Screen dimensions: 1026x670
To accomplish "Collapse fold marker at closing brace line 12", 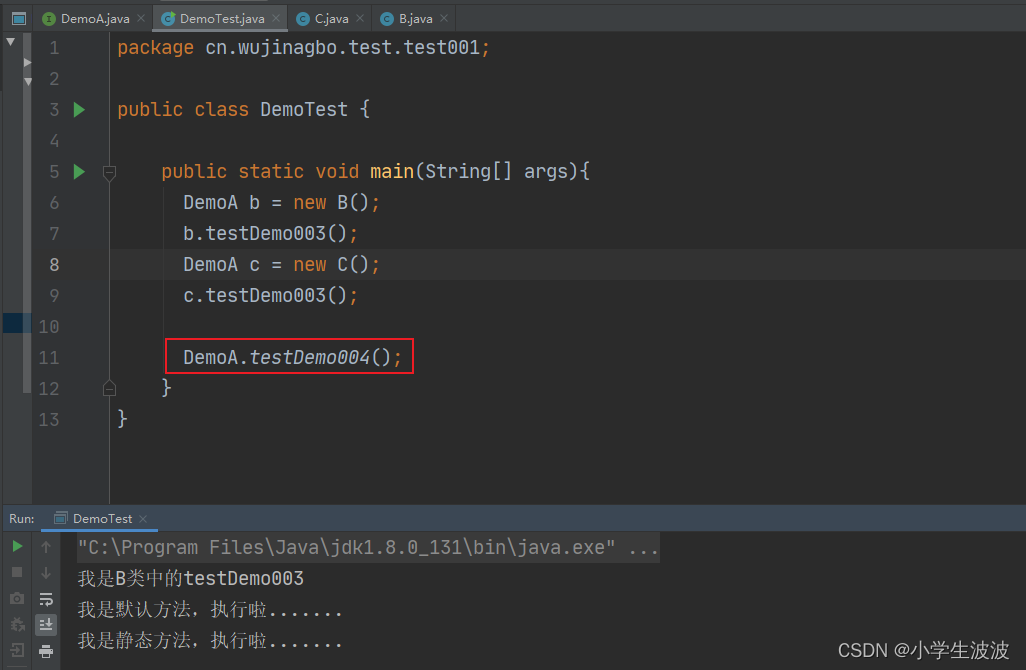I will [x=109, y=389].
